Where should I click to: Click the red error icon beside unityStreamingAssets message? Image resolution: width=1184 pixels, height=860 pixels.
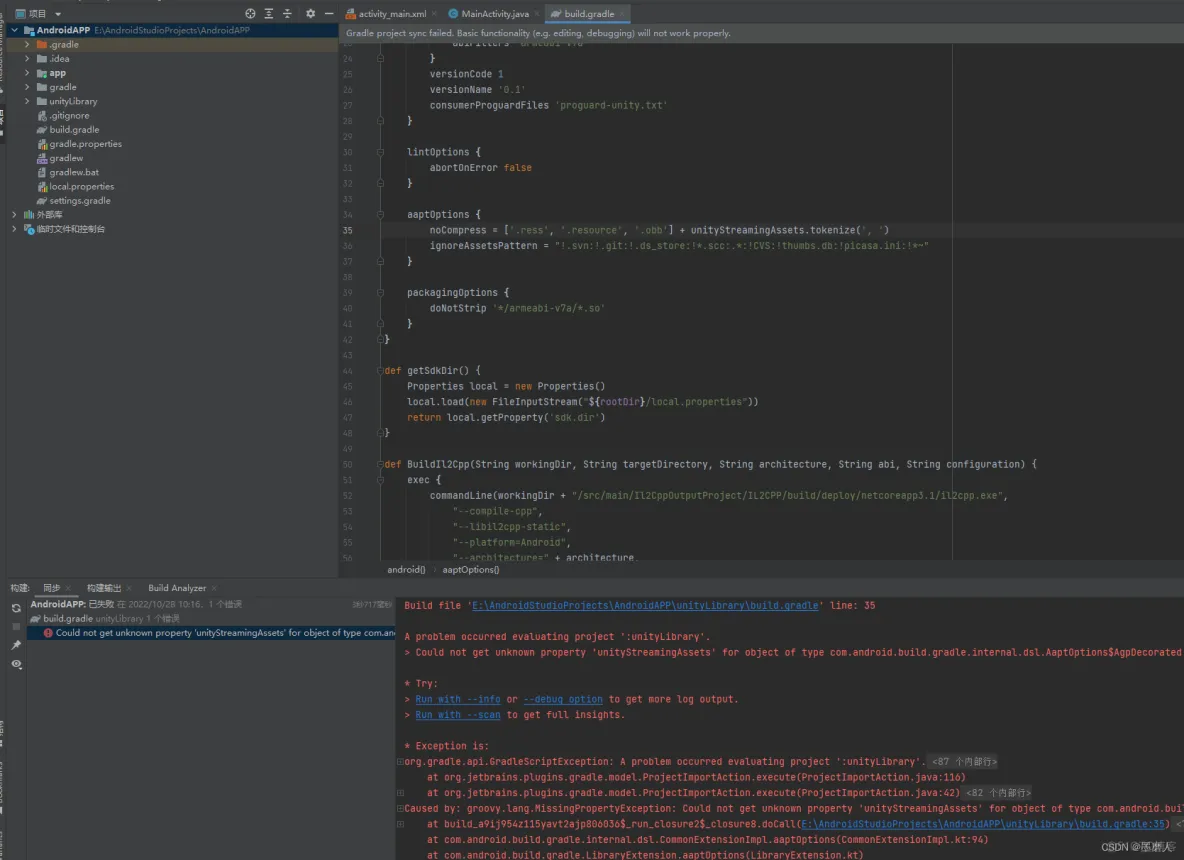click(x=48, y=633)
